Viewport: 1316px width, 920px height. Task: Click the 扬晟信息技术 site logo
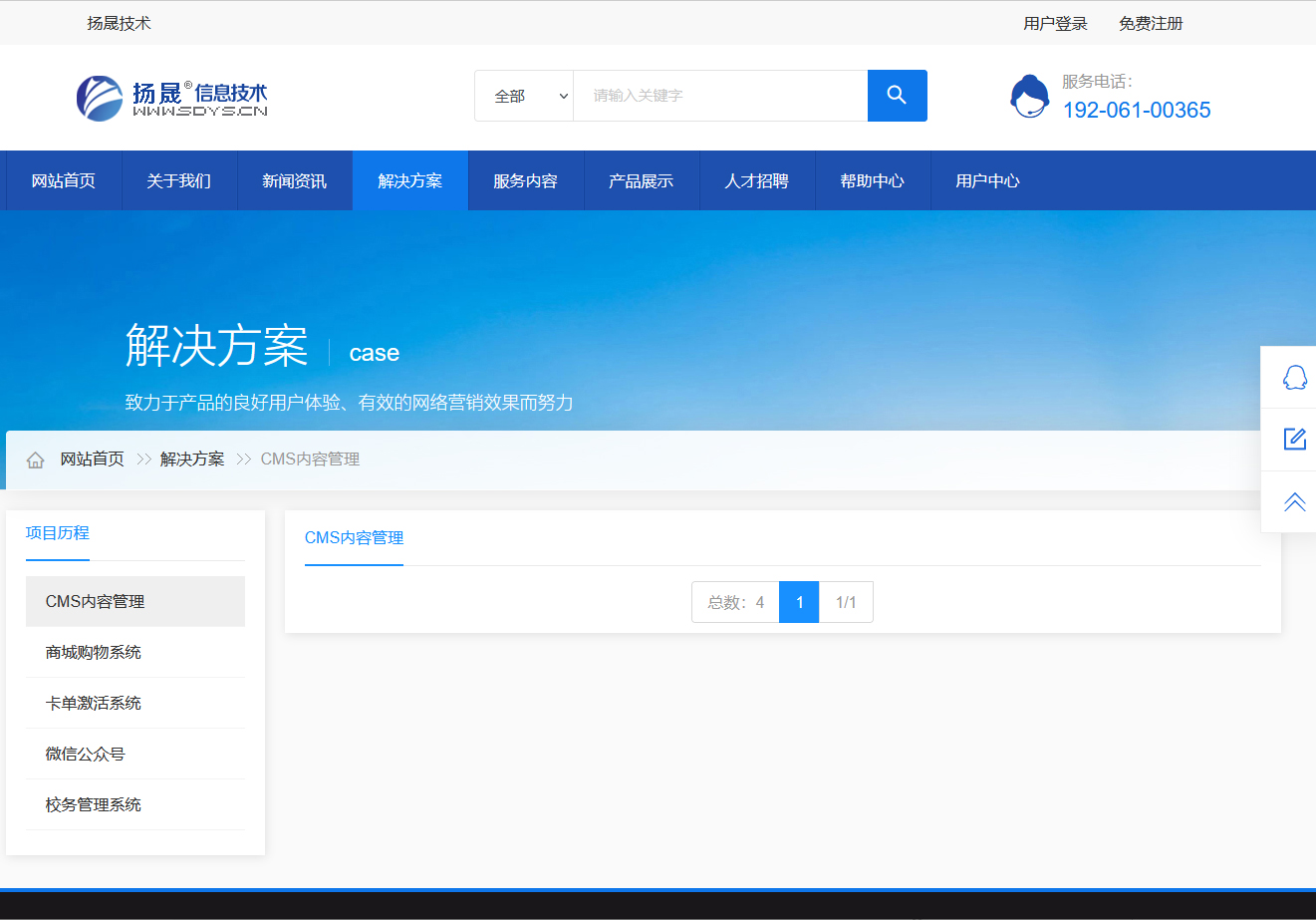172,98
